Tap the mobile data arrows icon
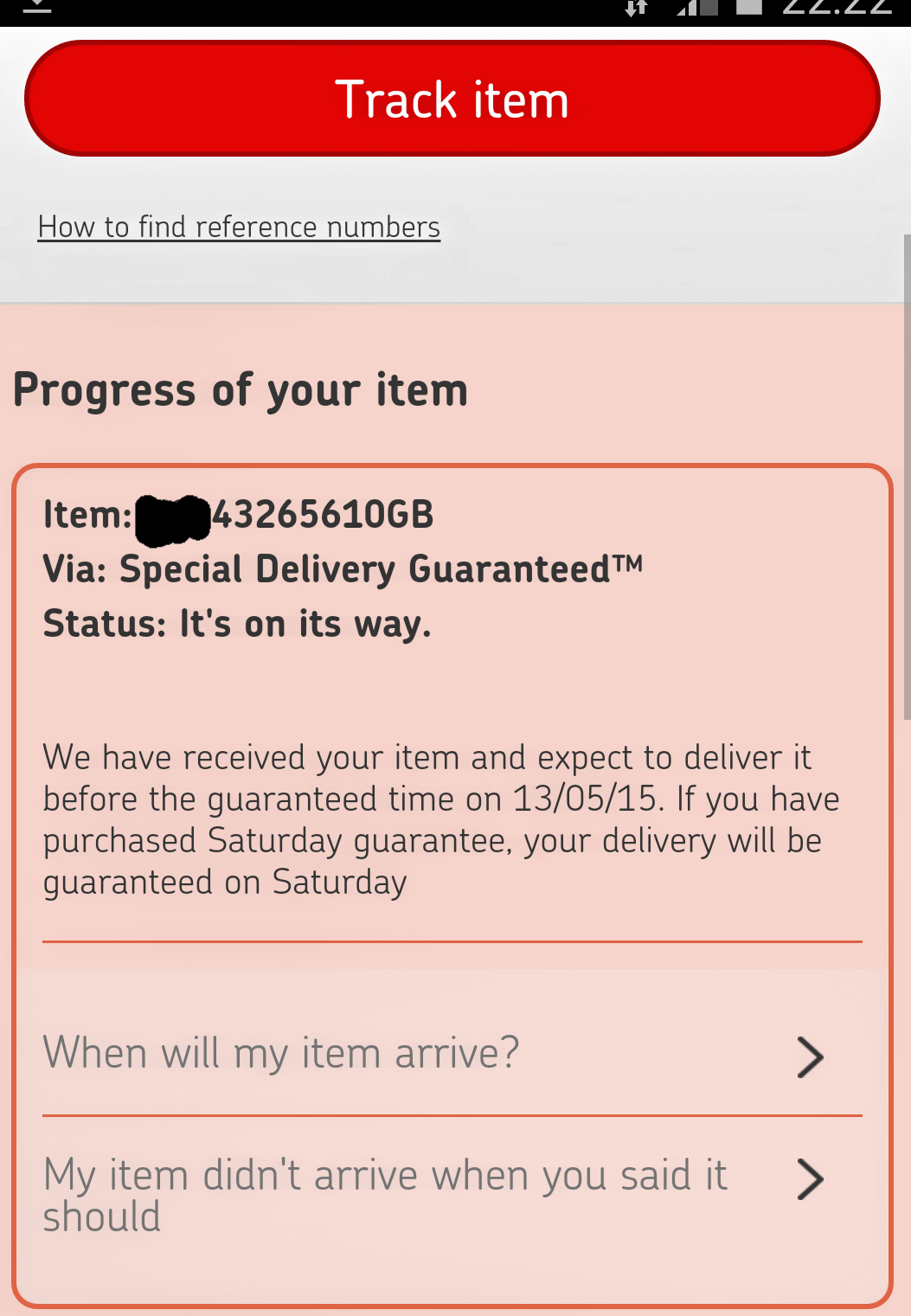 [637, 8]
